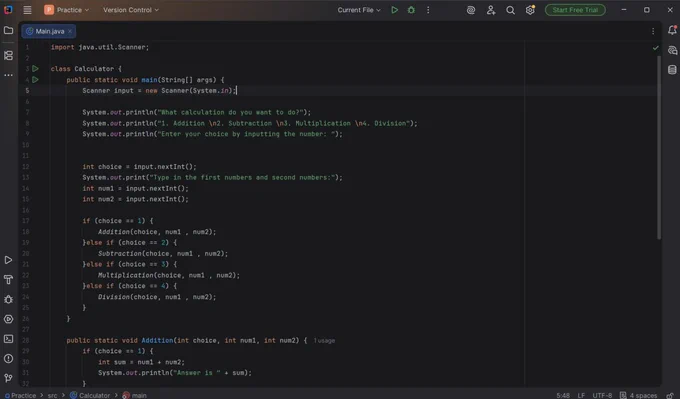680x399 pixels.
Task: Open the Build hammer tool window
Action: click(x=8, y=280)
